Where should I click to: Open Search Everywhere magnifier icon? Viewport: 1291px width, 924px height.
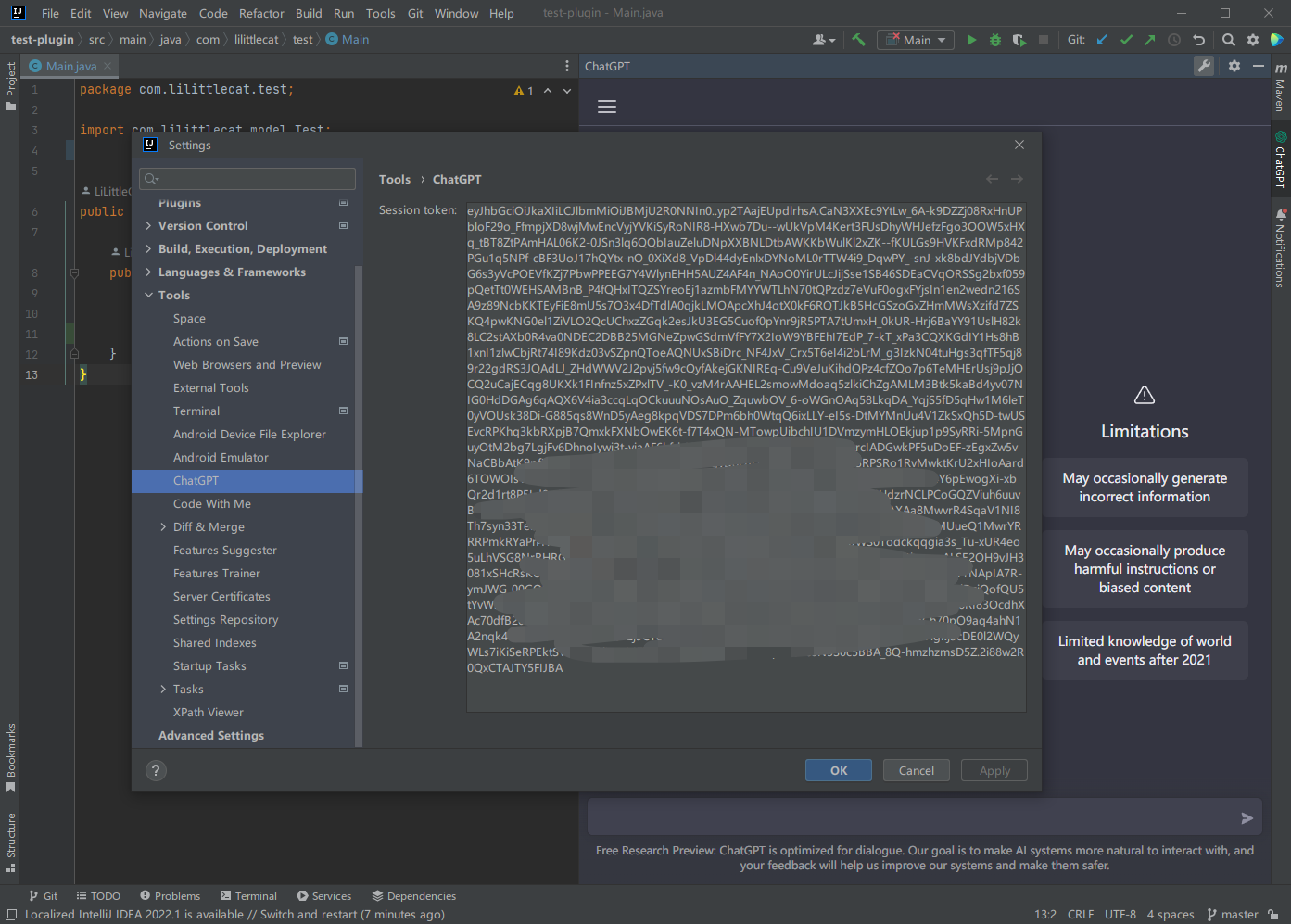click(1229, 40)
